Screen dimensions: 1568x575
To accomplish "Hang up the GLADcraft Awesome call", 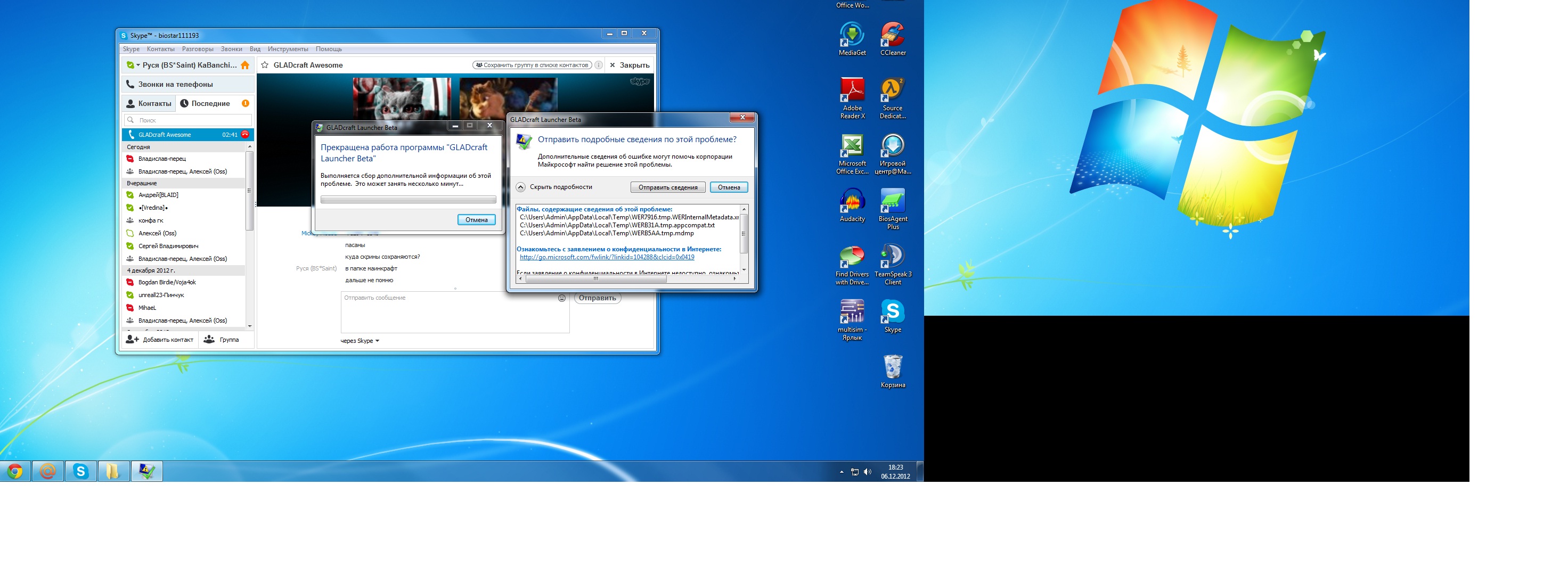I will [x=244, y=135].
